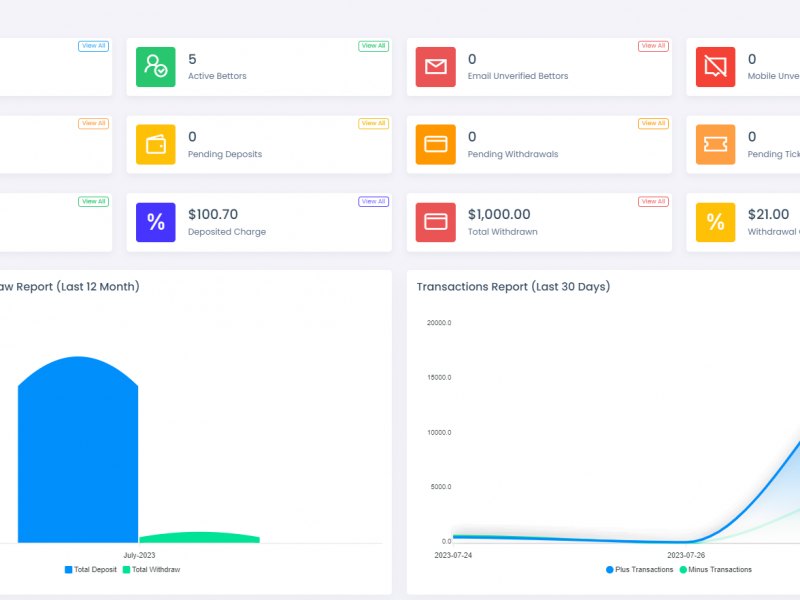Click the 15000.0 y-axis label
The height and width of the screenshot is (600, 800).
click(x=439, y=378)
